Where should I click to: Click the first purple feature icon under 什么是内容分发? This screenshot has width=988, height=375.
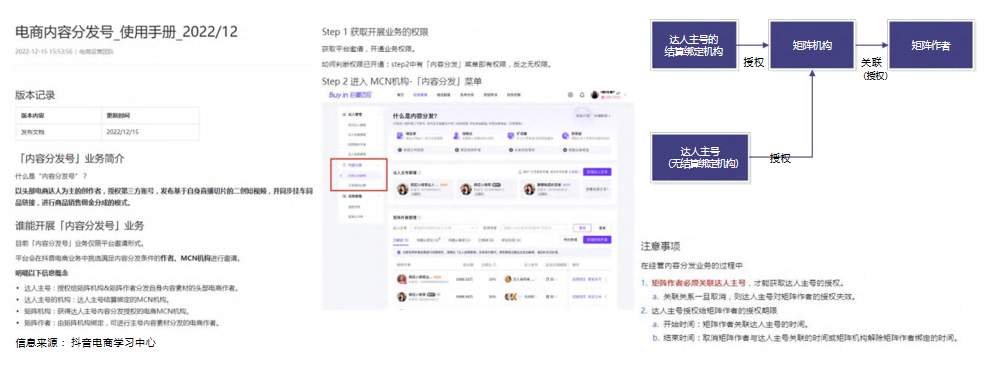[x=399, y=136]
